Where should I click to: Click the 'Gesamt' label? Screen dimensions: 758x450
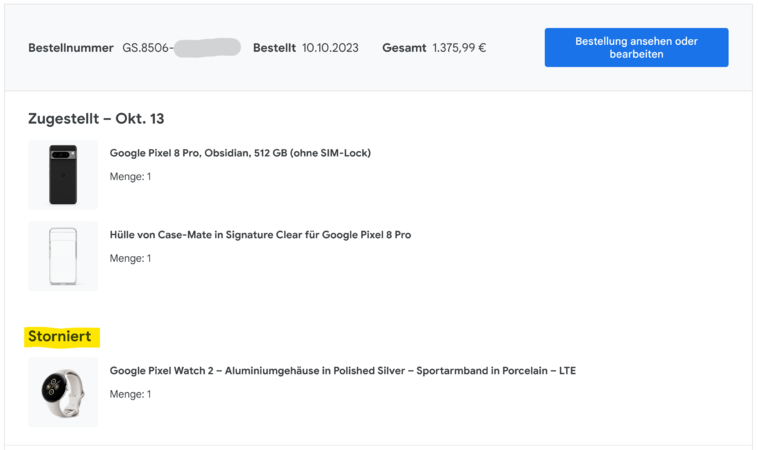(404, 48)
